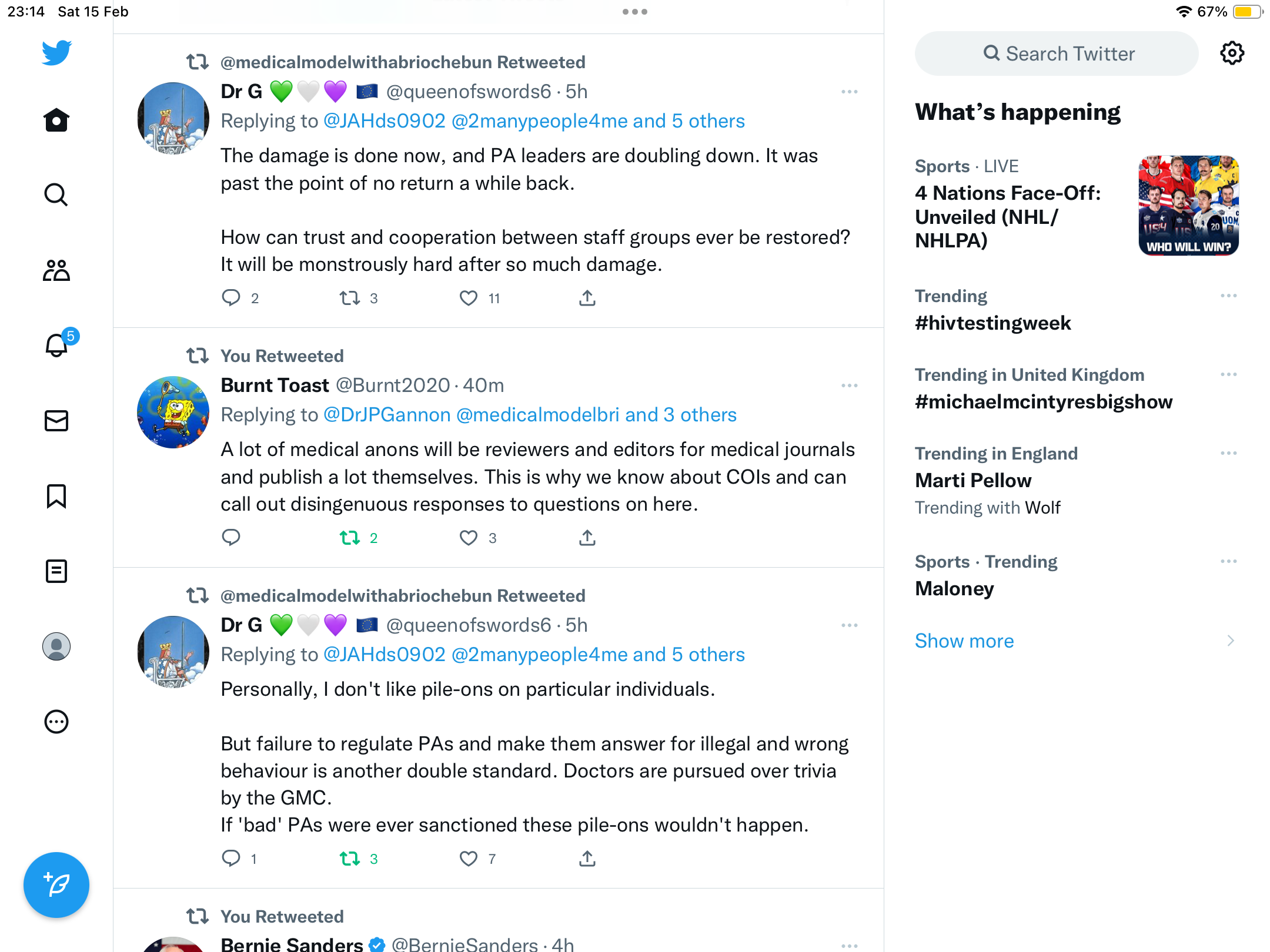Open the 4 Nations Face-Off thumbnail

[x=1189, y=206]
